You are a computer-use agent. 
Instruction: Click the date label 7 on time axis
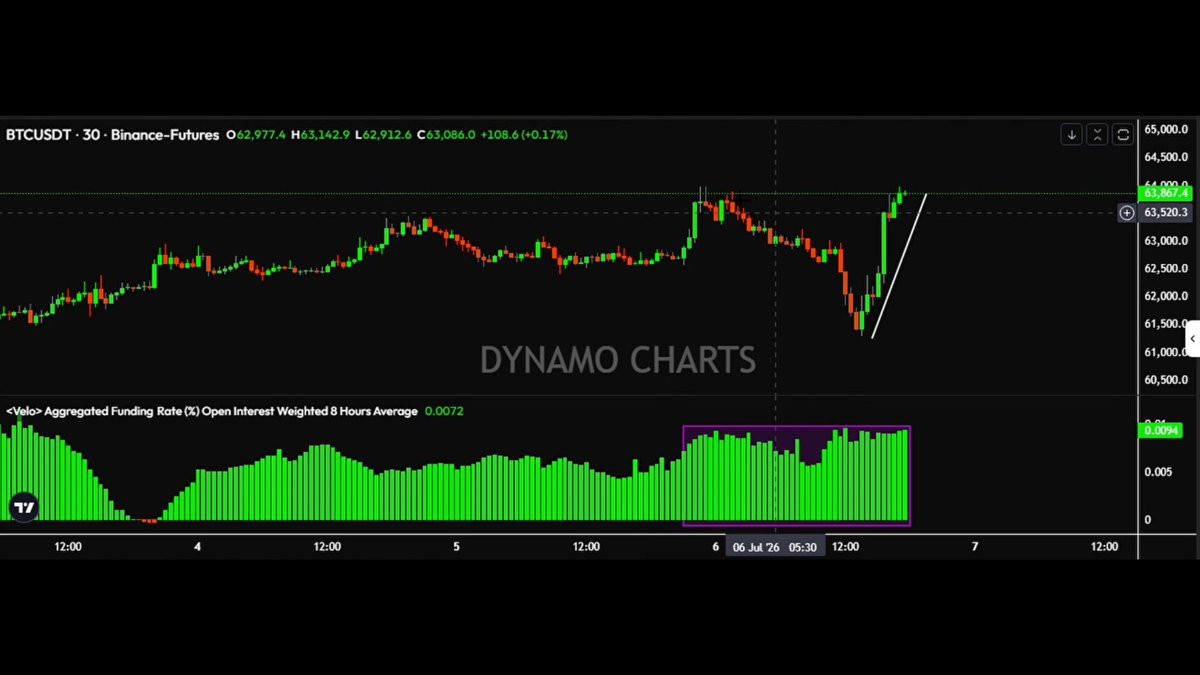tap(975, 547)
